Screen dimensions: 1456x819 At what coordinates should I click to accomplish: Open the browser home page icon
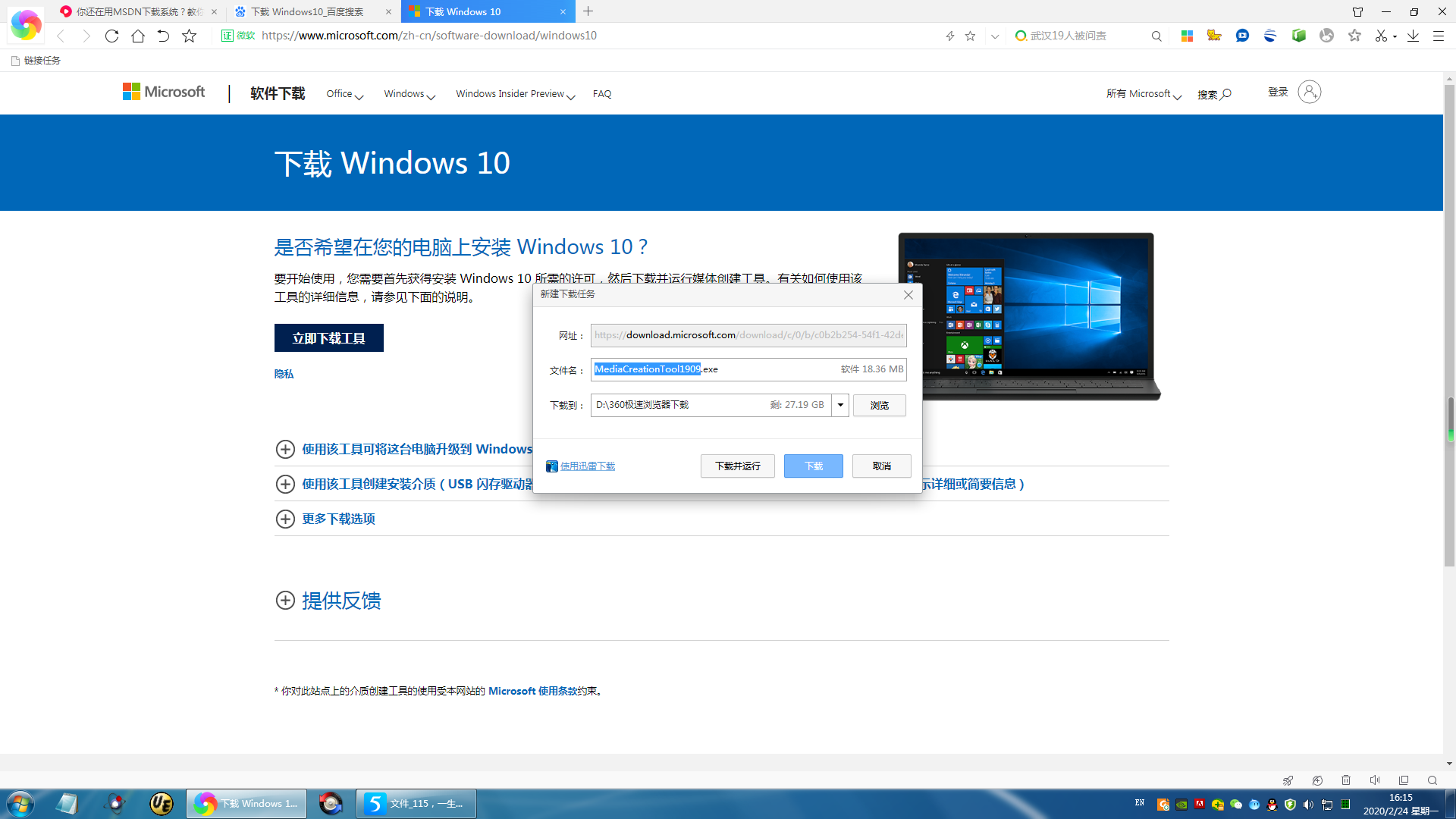(x=138, y=36)
